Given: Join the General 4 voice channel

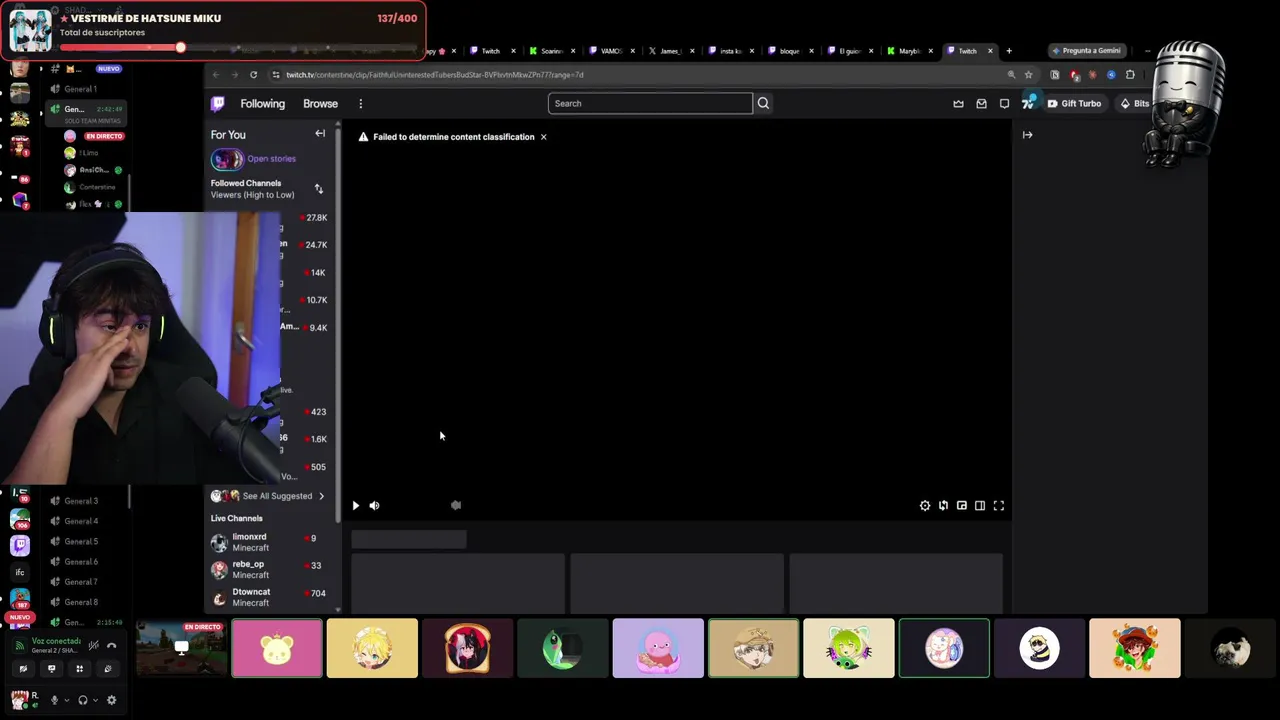Looking at the screenshot, I should point(82,521).
